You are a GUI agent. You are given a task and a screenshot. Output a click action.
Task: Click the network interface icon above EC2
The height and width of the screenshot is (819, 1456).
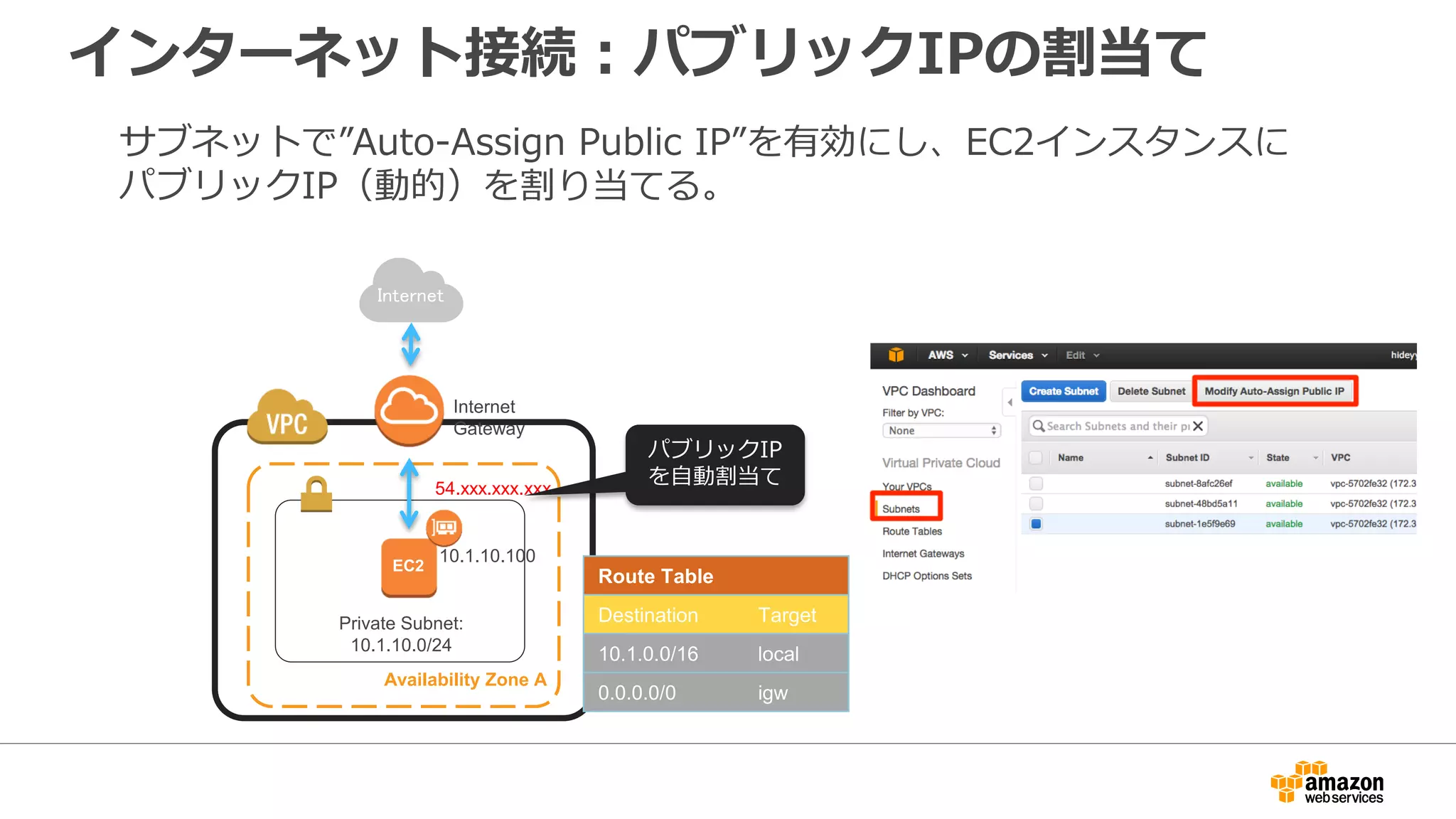click(x=444, y=527)
